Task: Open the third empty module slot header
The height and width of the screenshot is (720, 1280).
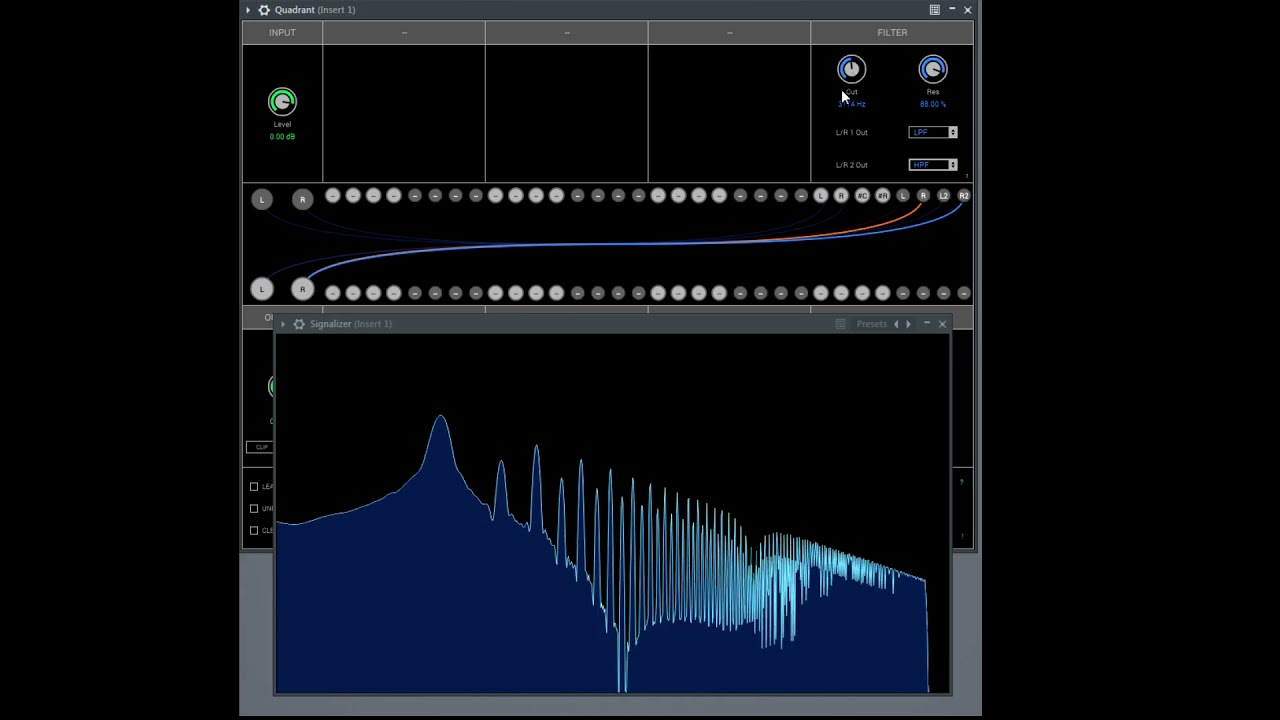Action: pos(729,33)
